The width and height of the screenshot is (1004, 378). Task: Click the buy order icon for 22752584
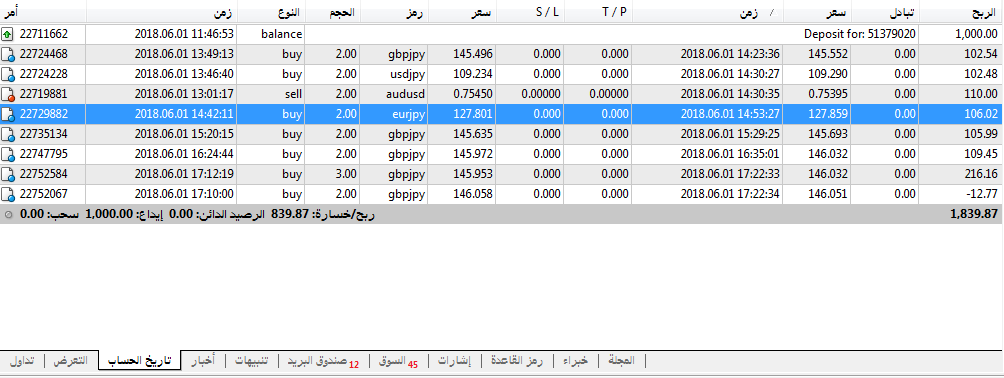(x=8, y=174)
